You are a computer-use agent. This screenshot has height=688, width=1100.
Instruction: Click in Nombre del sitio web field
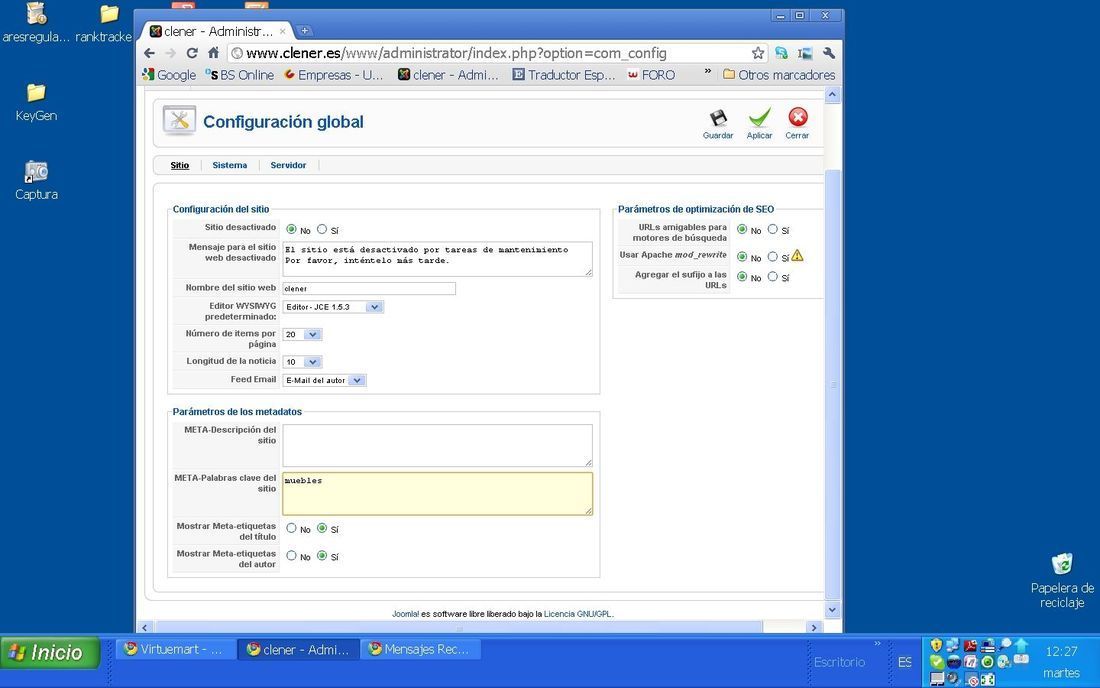click(x=369, y=288)
